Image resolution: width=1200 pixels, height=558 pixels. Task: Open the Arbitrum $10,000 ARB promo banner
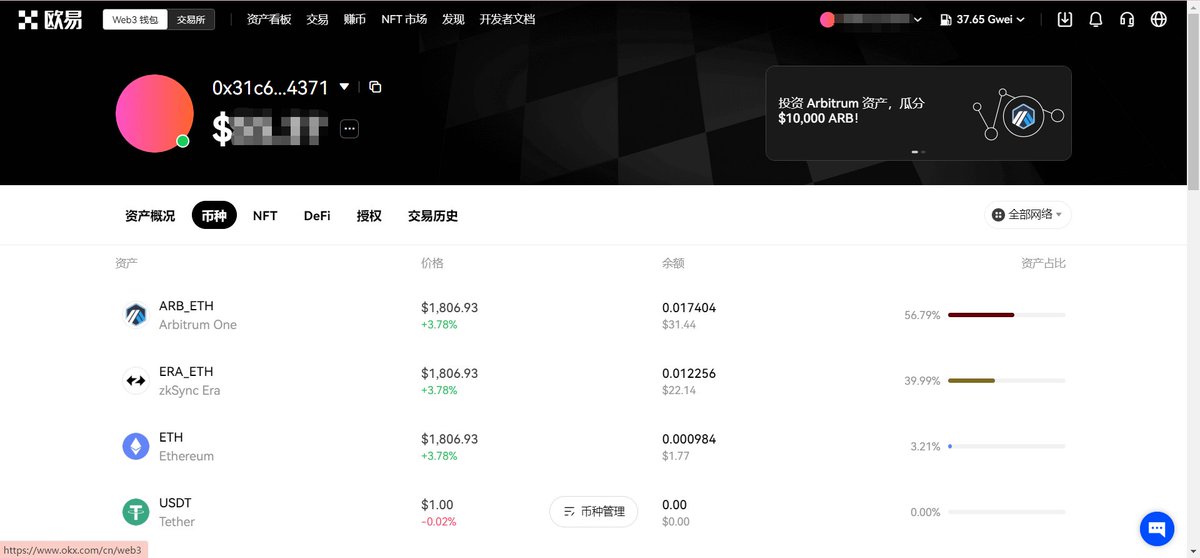click(x=918, y=113)
